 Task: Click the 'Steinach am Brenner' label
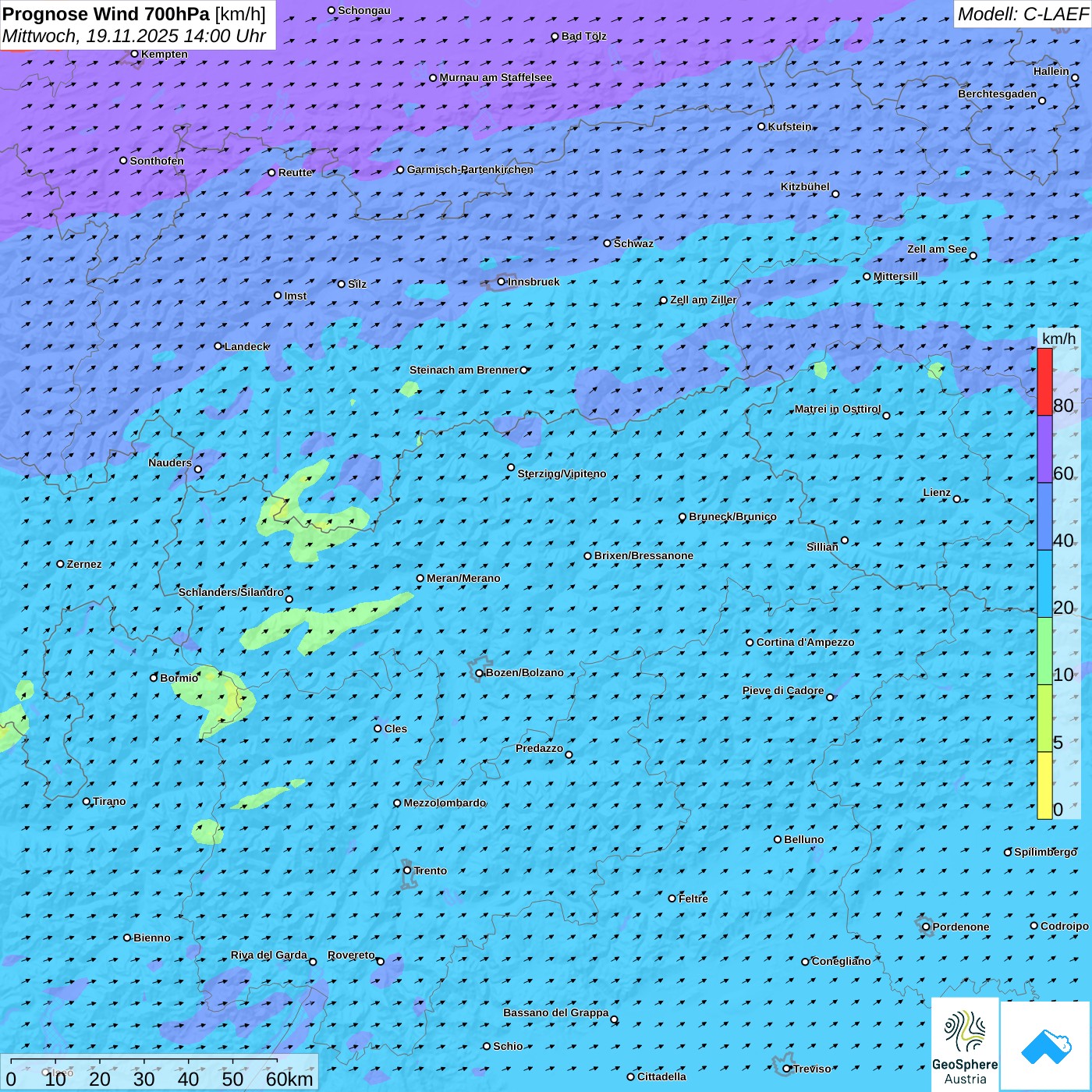[464, 370]
